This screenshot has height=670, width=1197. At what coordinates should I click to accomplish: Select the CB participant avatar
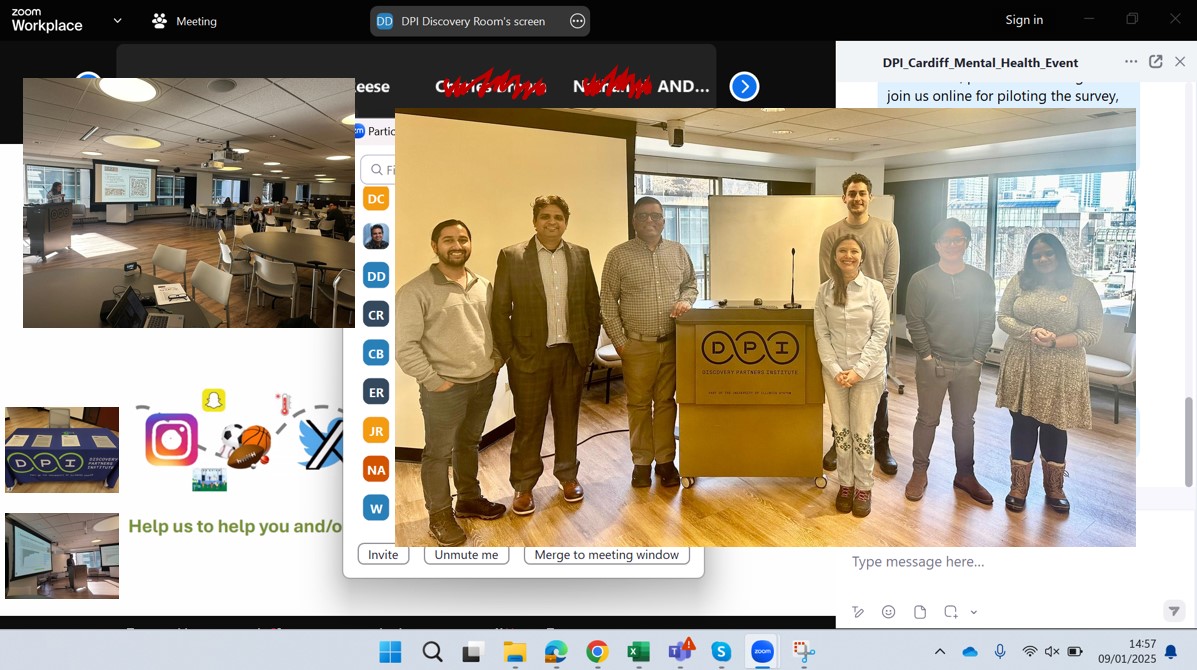376,353
